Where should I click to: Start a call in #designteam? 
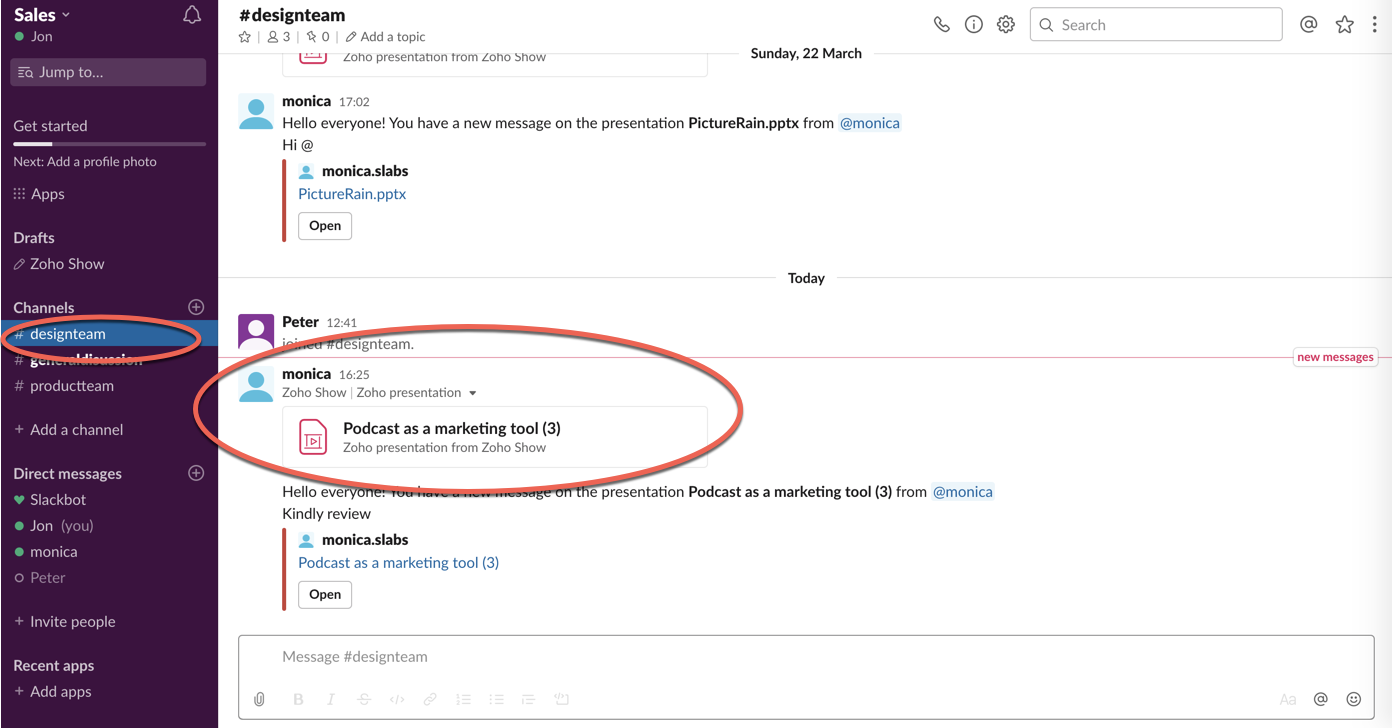point(941,25)
